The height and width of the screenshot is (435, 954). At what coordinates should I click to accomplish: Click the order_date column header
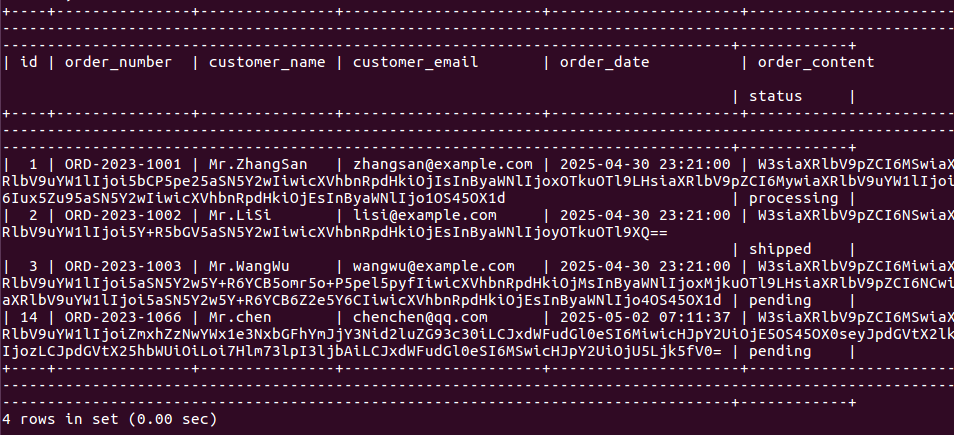point(604,62)
